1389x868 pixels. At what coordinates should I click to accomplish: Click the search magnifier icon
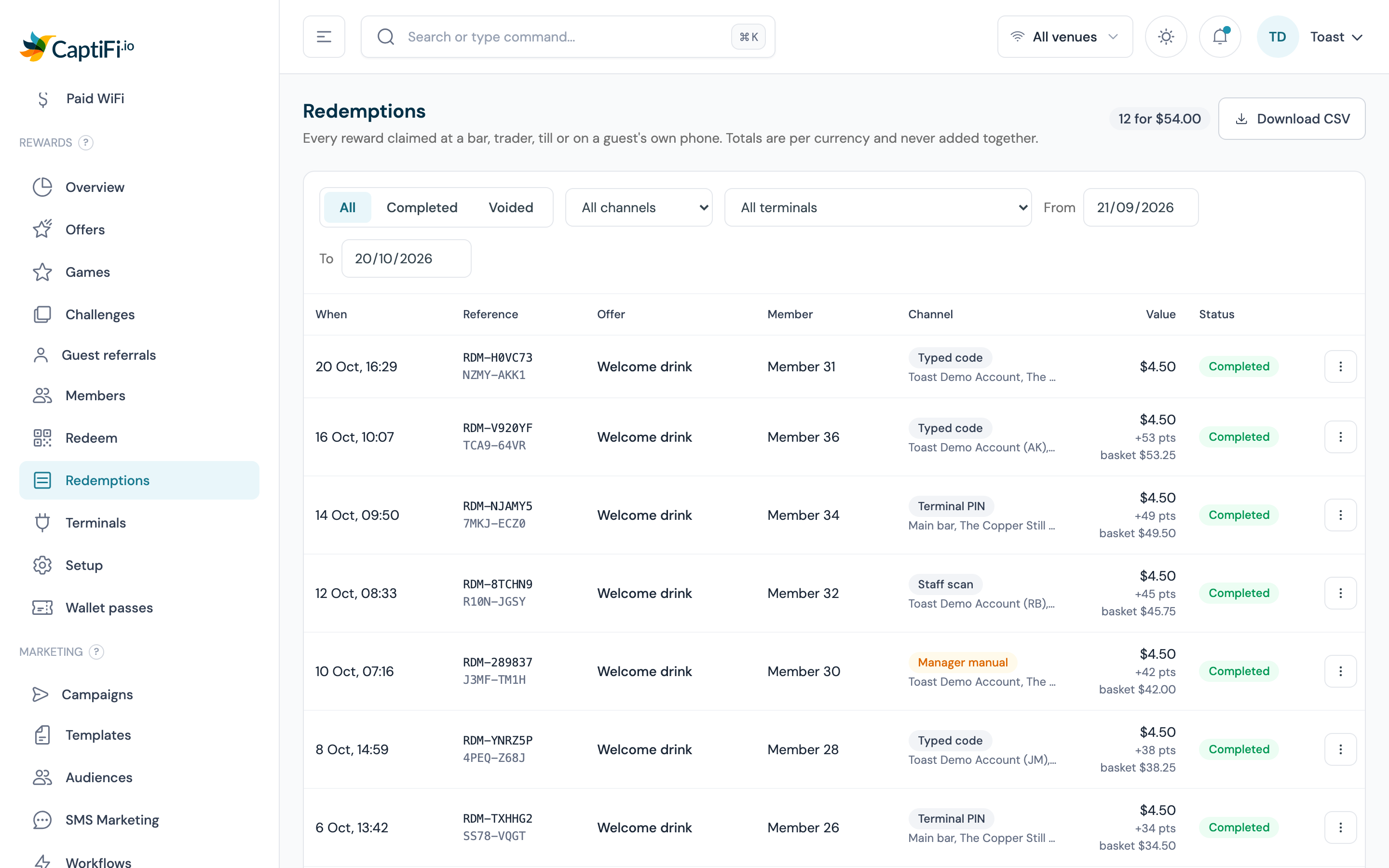tap(386, 37)
